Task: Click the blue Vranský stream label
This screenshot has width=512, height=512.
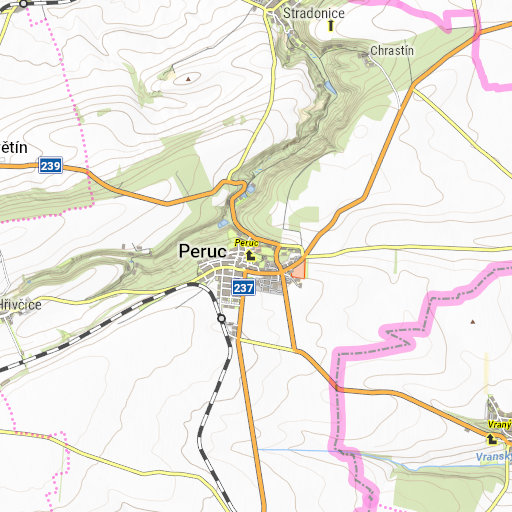Action: click(494, 456)
